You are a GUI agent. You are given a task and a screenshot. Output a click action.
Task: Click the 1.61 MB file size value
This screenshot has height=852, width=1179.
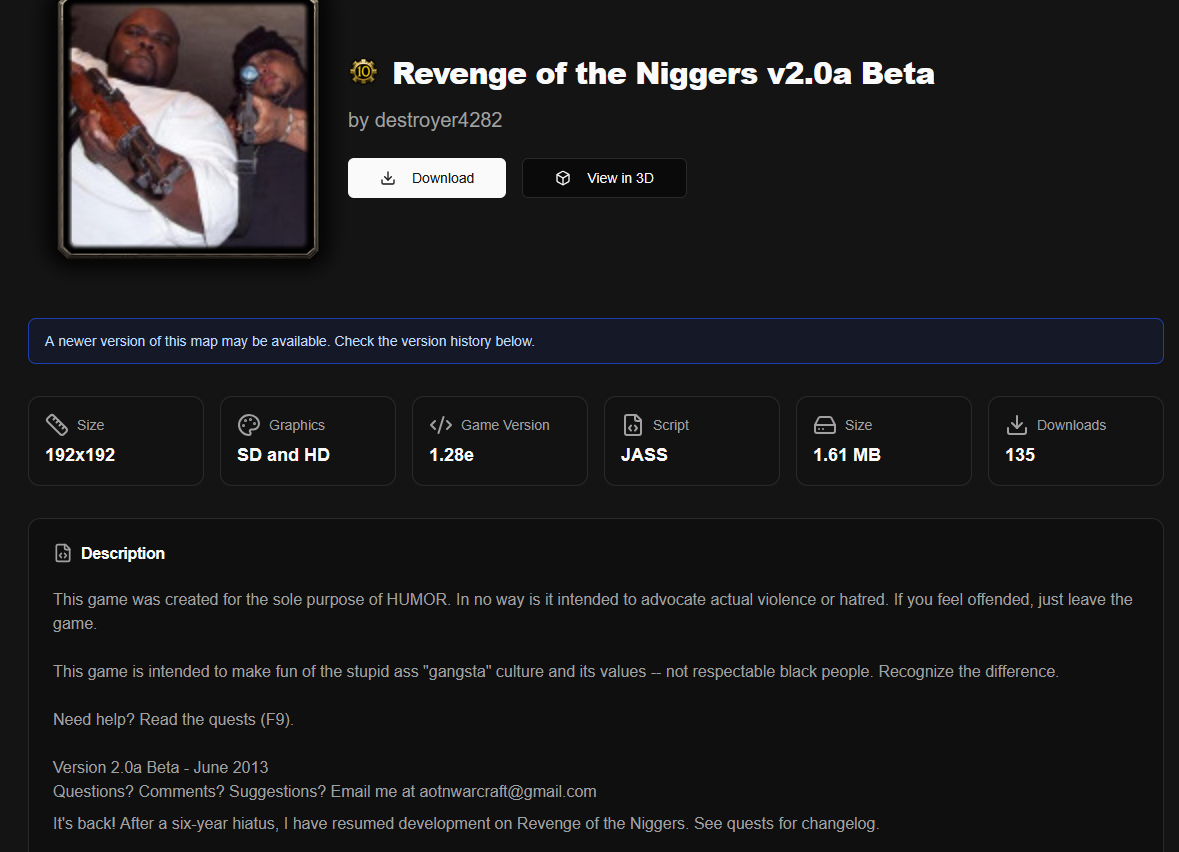click(847, 455)
